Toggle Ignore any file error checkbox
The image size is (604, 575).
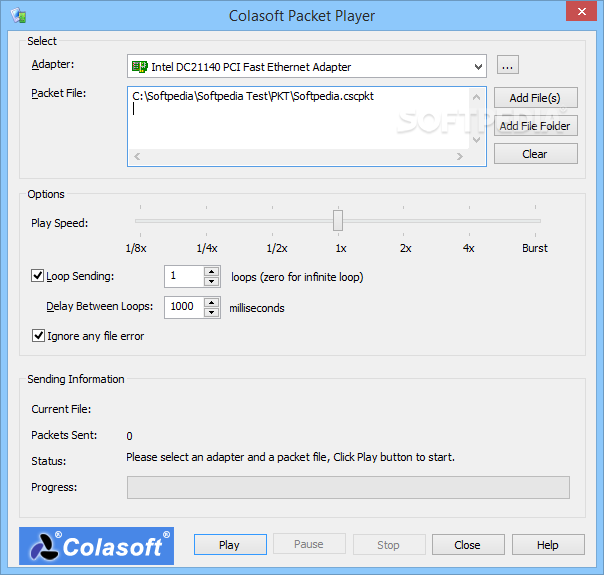(38, 335)
